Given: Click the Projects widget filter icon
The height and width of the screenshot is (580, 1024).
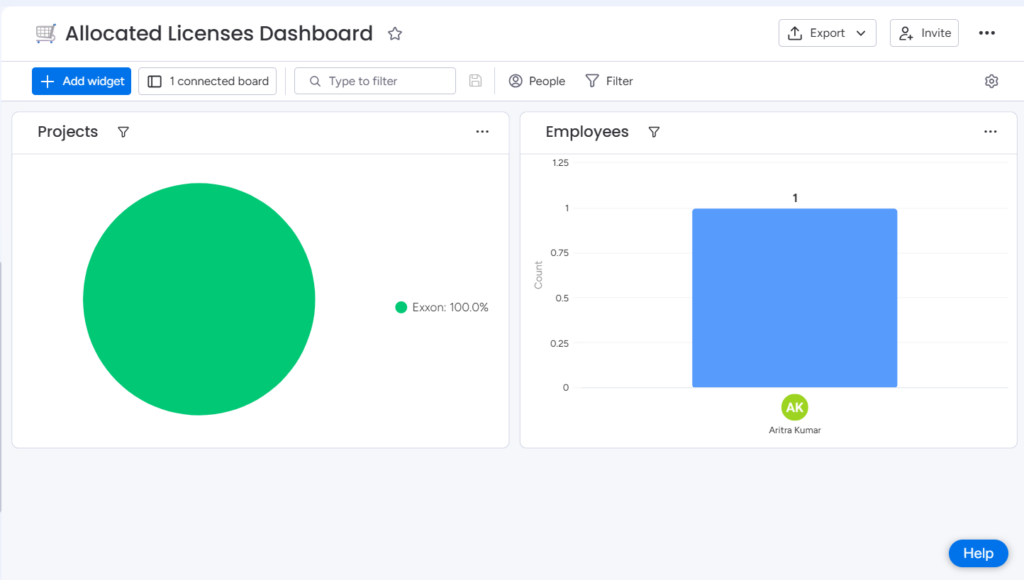Looking at the screenshot, I should (x=123, y=132).
